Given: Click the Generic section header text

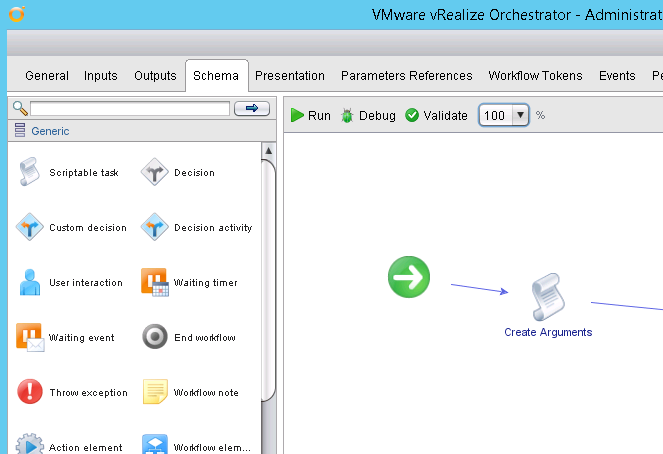Looking at the screenshot, I should pyautogui.click(x=50, y=131).
